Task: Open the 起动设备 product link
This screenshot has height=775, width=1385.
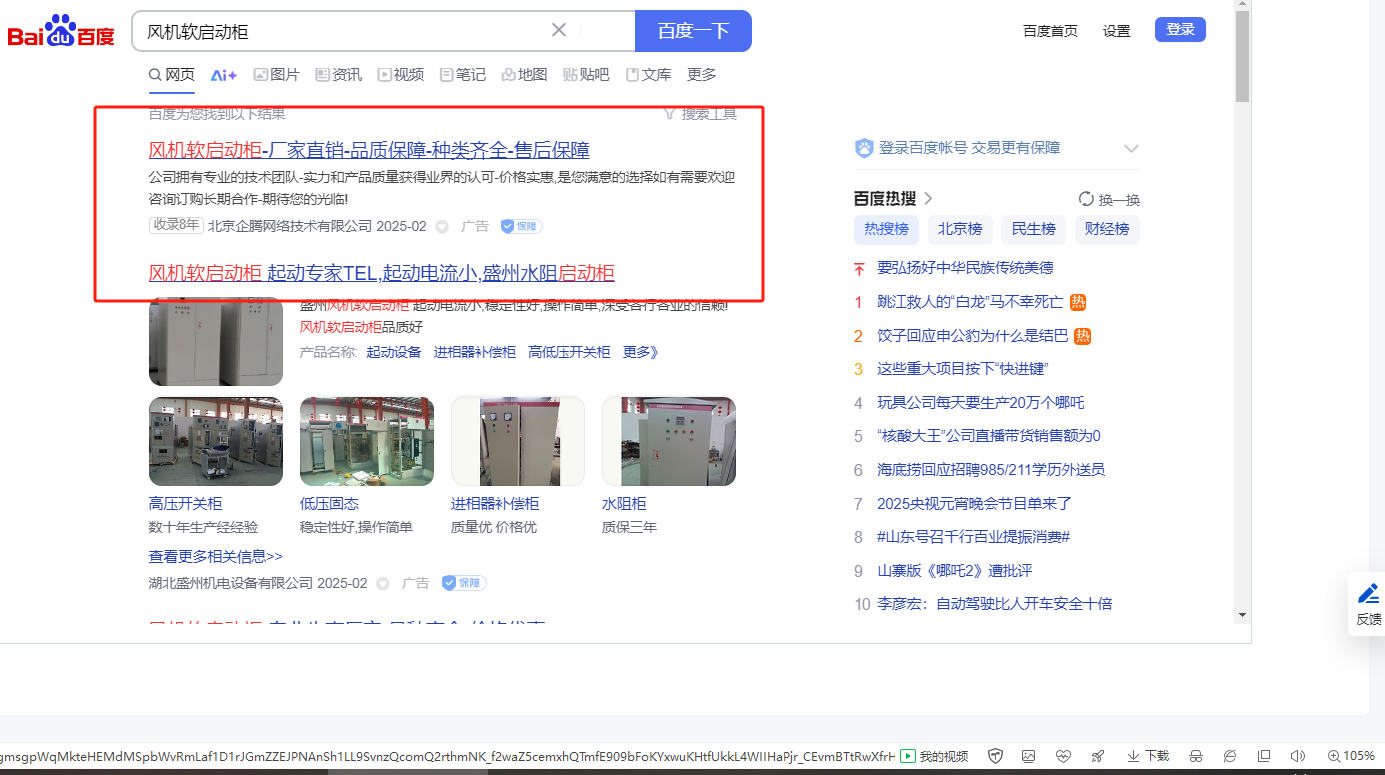Action: [394, 352]
